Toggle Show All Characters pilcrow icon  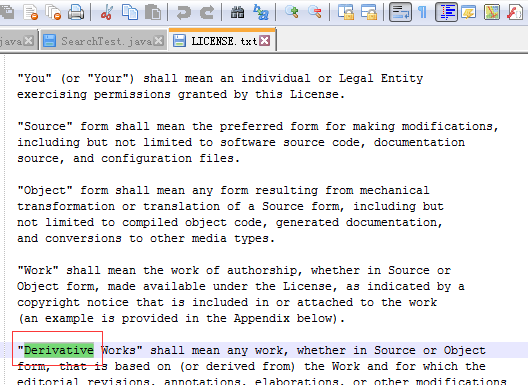pos(422,12)
